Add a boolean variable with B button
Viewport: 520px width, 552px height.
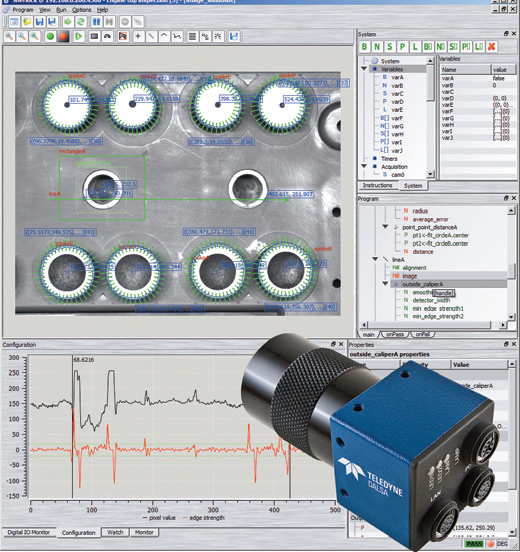[364, 46]
